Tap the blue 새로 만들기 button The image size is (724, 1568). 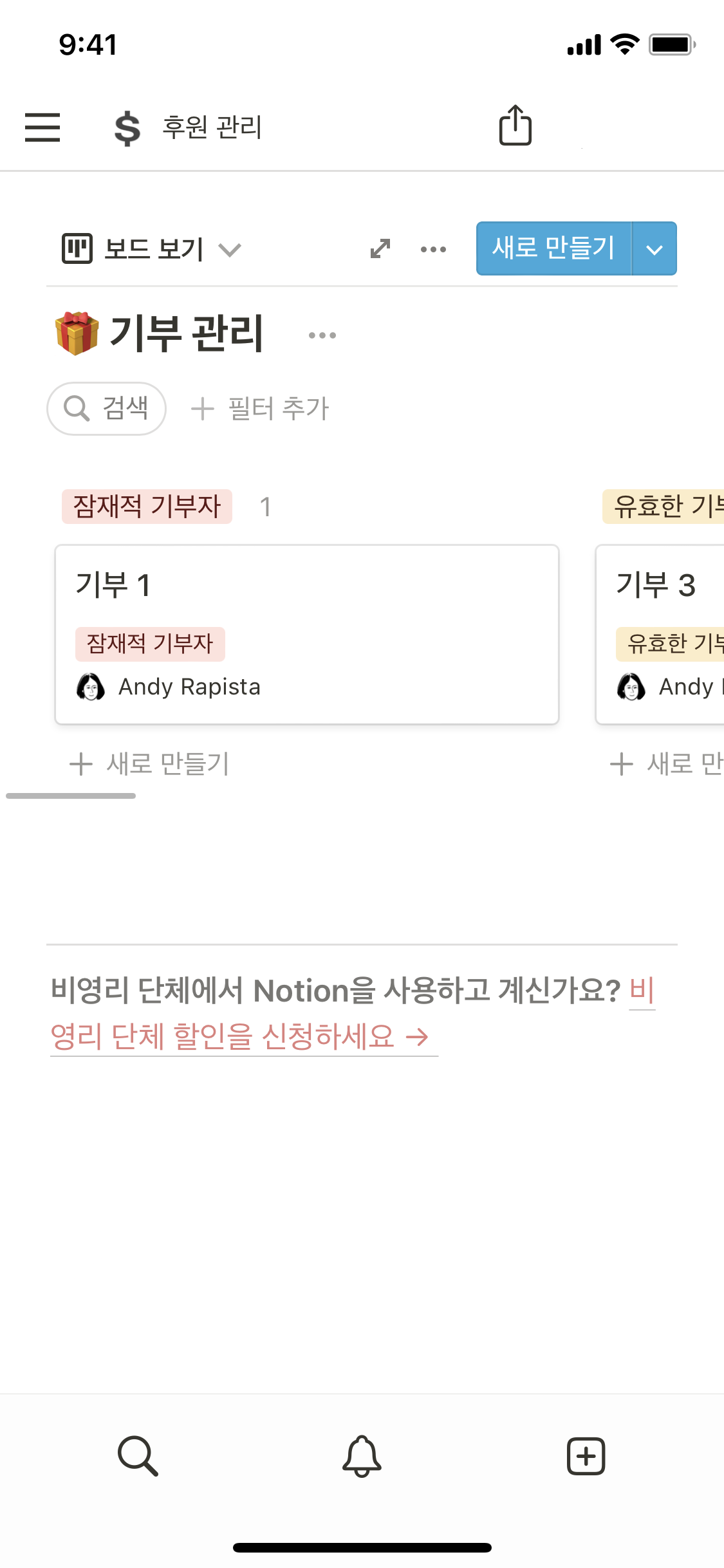pyautogui.click(x=553, y=248)
